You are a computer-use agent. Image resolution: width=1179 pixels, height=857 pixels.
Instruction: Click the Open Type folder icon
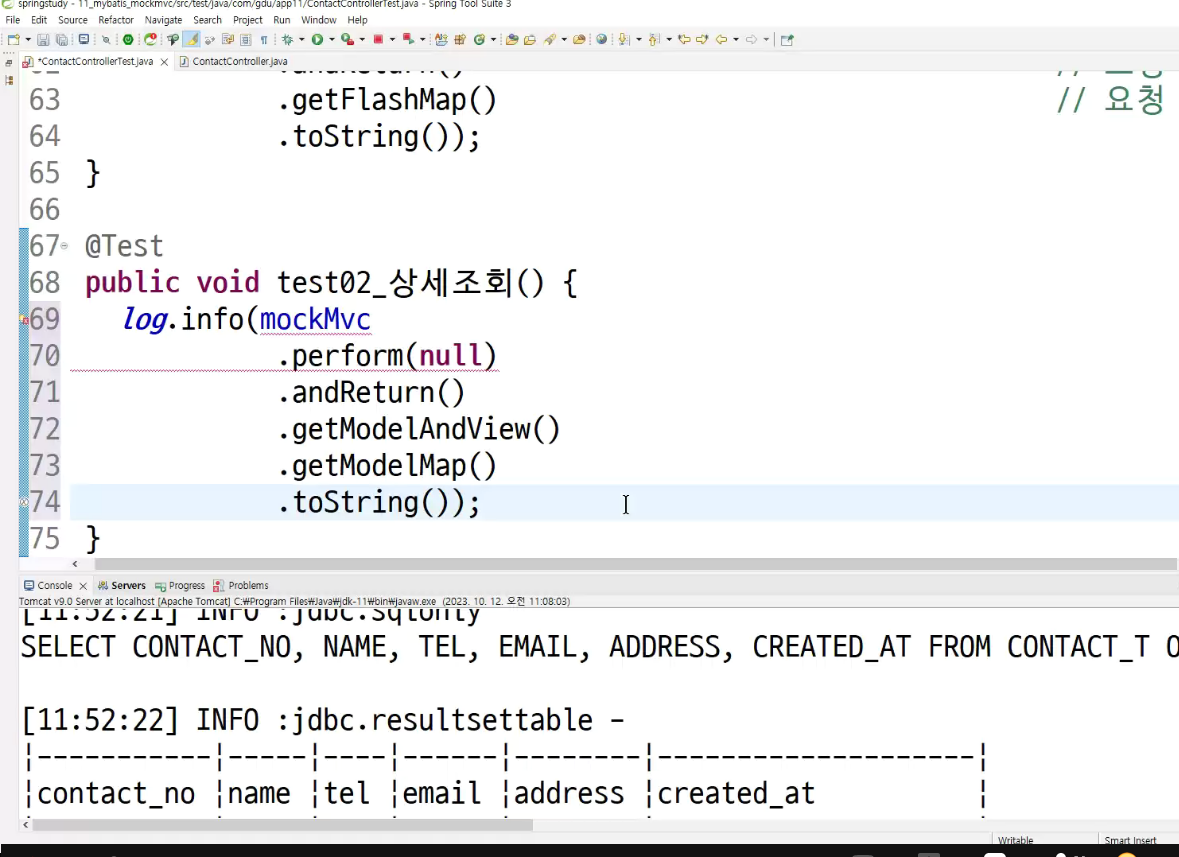tap(512, 40)
